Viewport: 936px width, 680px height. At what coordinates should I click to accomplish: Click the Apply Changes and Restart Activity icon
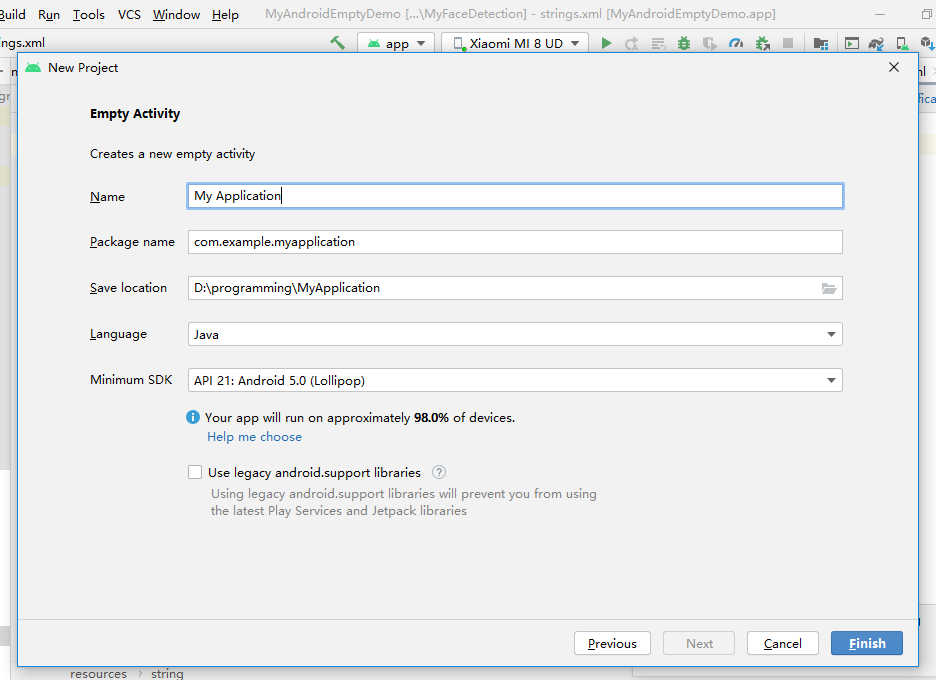click(x=632, y=44)
